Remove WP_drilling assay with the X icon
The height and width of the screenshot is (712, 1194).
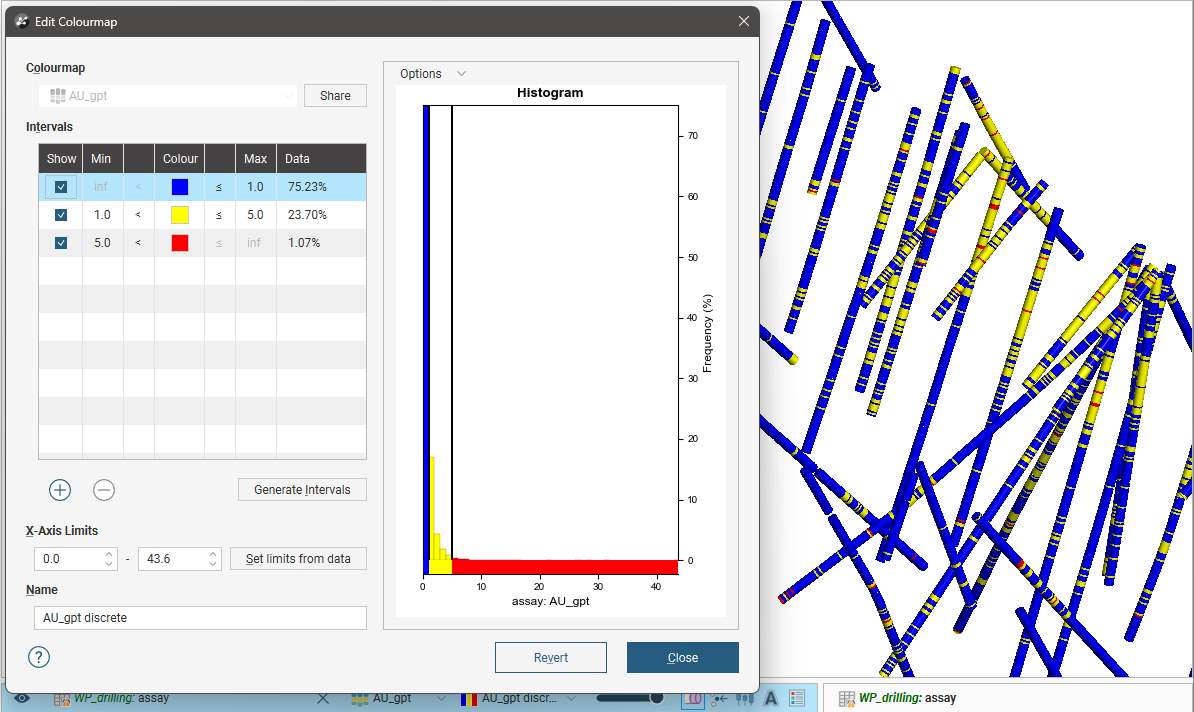click(x=323, y=698)
